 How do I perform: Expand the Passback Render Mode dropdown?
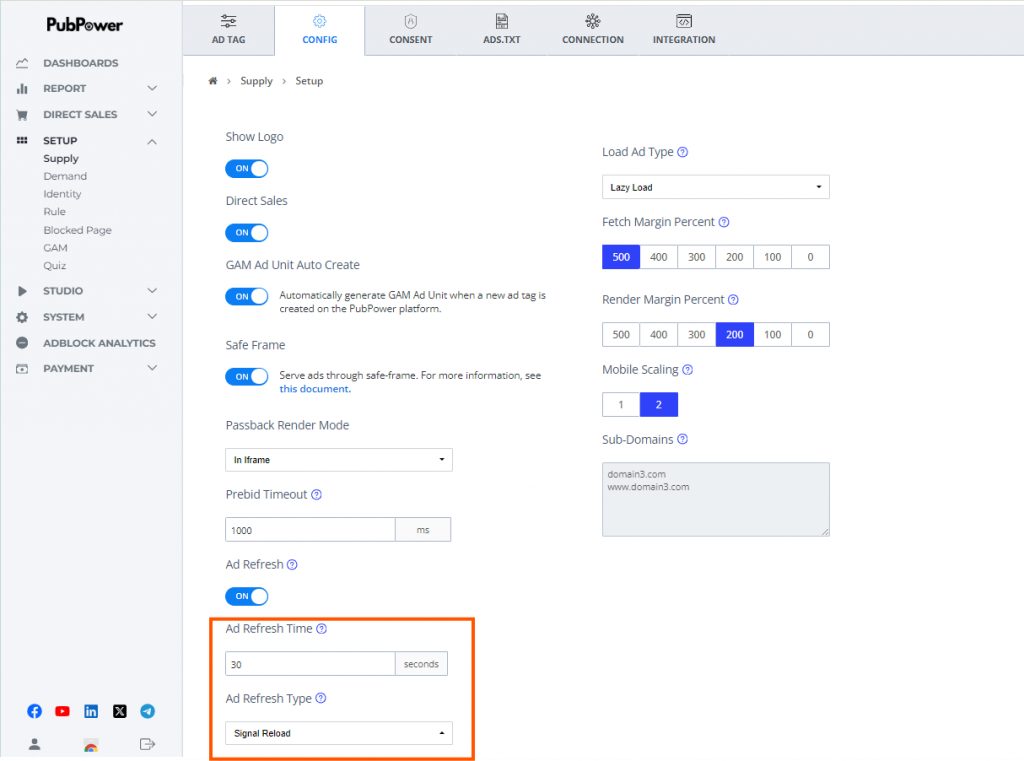338,460
